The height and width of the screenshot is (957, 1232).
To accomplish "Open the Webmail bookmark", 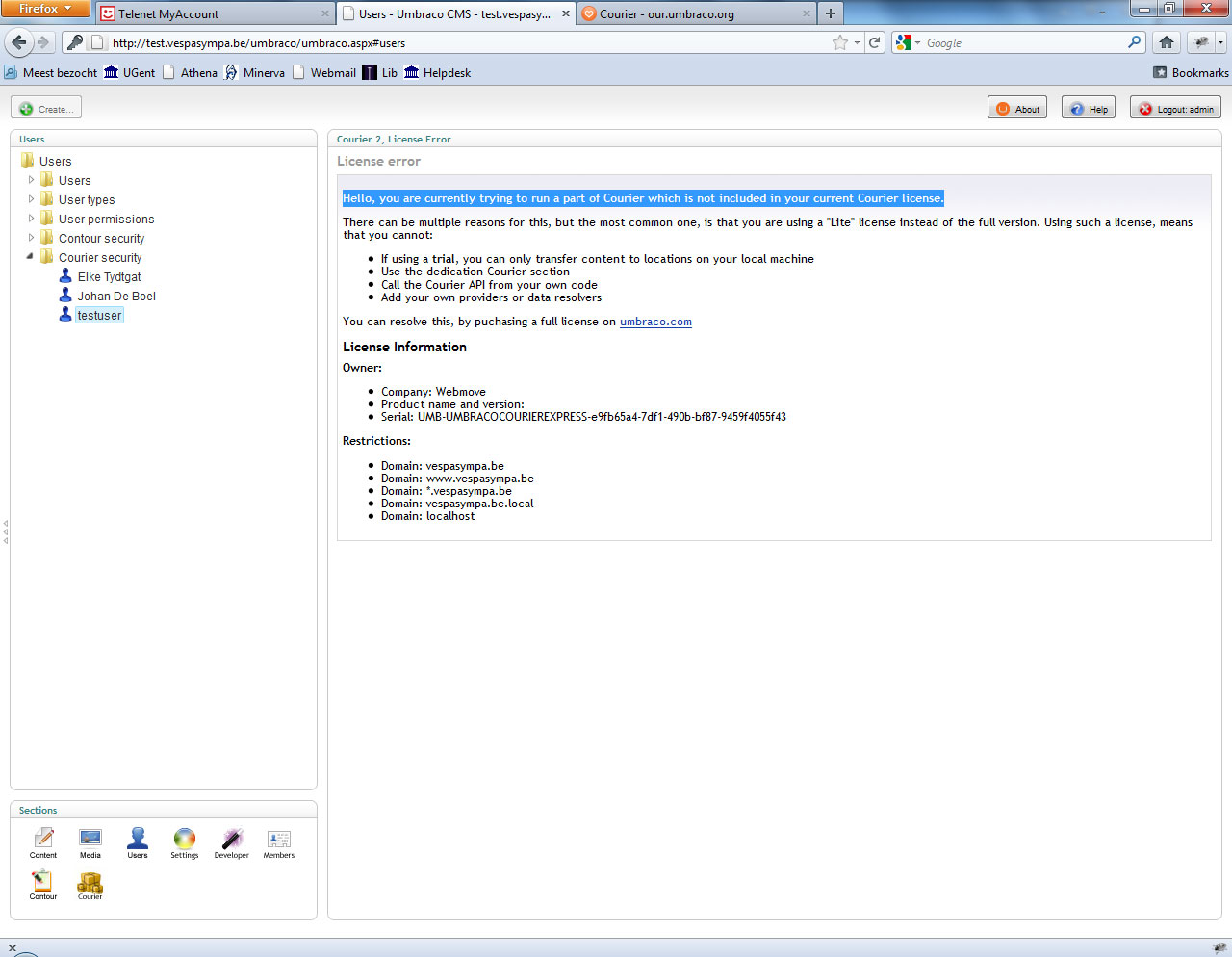I will tap(323, 72).
